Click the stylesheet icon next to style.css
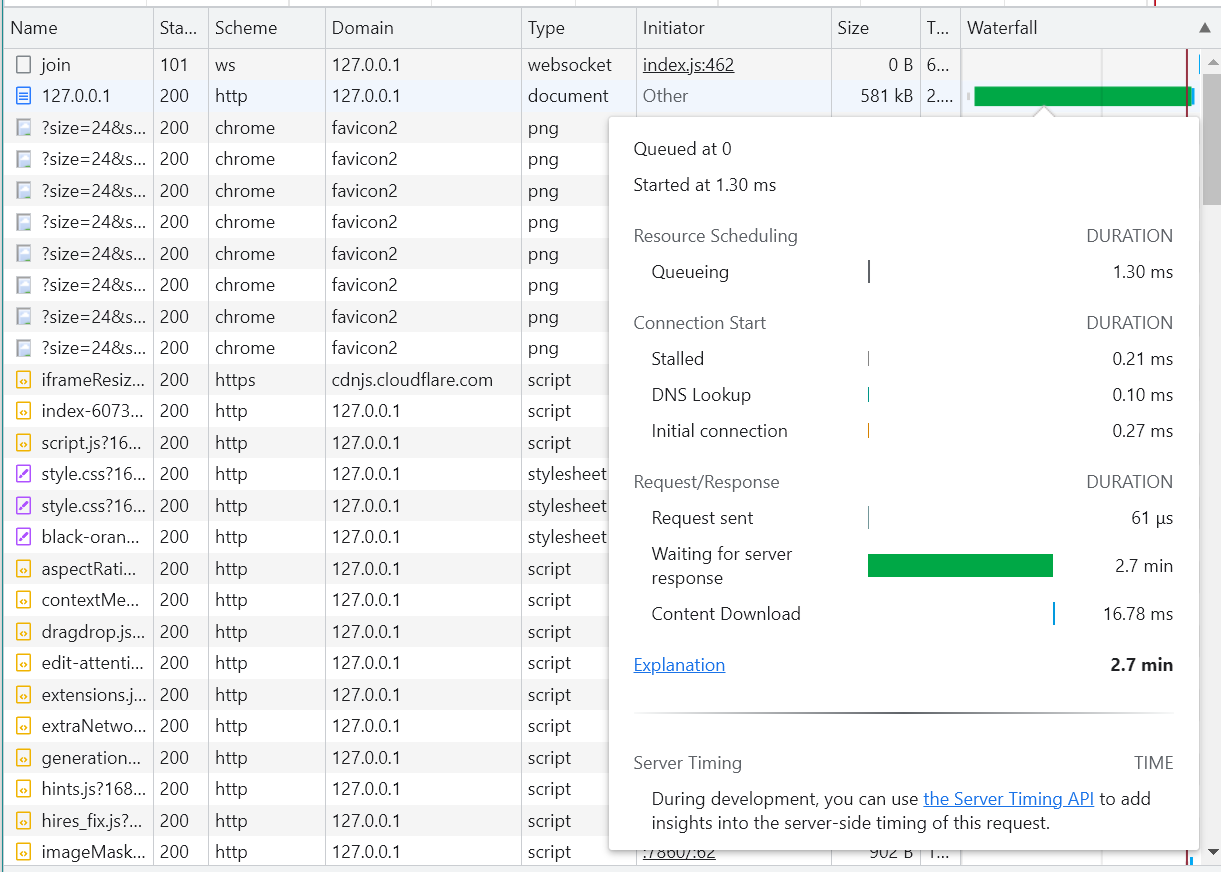The image size is (1221, 872). pyautogui.click(x=22, y=474)
